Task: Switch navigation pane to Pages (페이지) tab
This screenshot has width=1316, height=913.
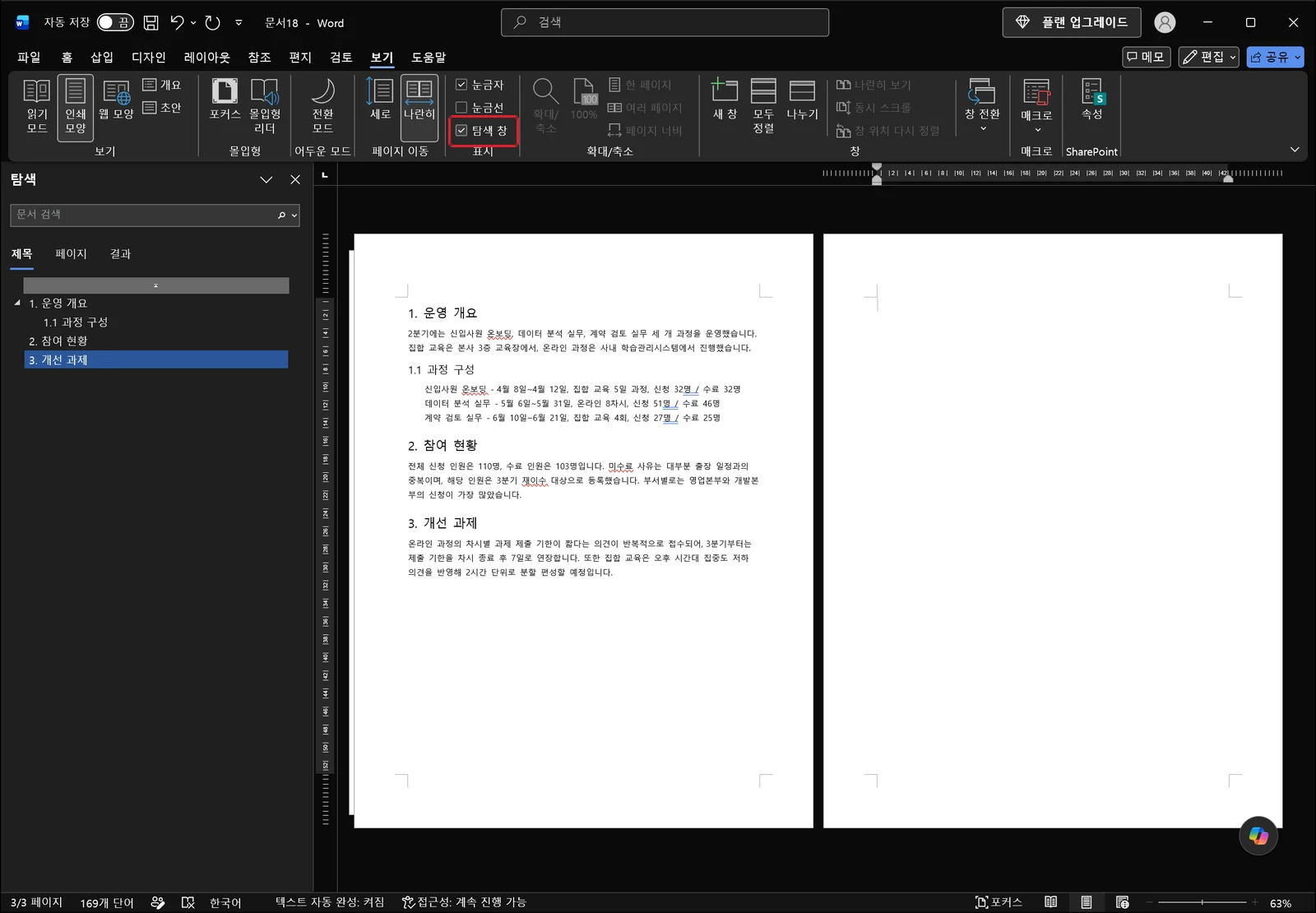Action: [71, 254]
